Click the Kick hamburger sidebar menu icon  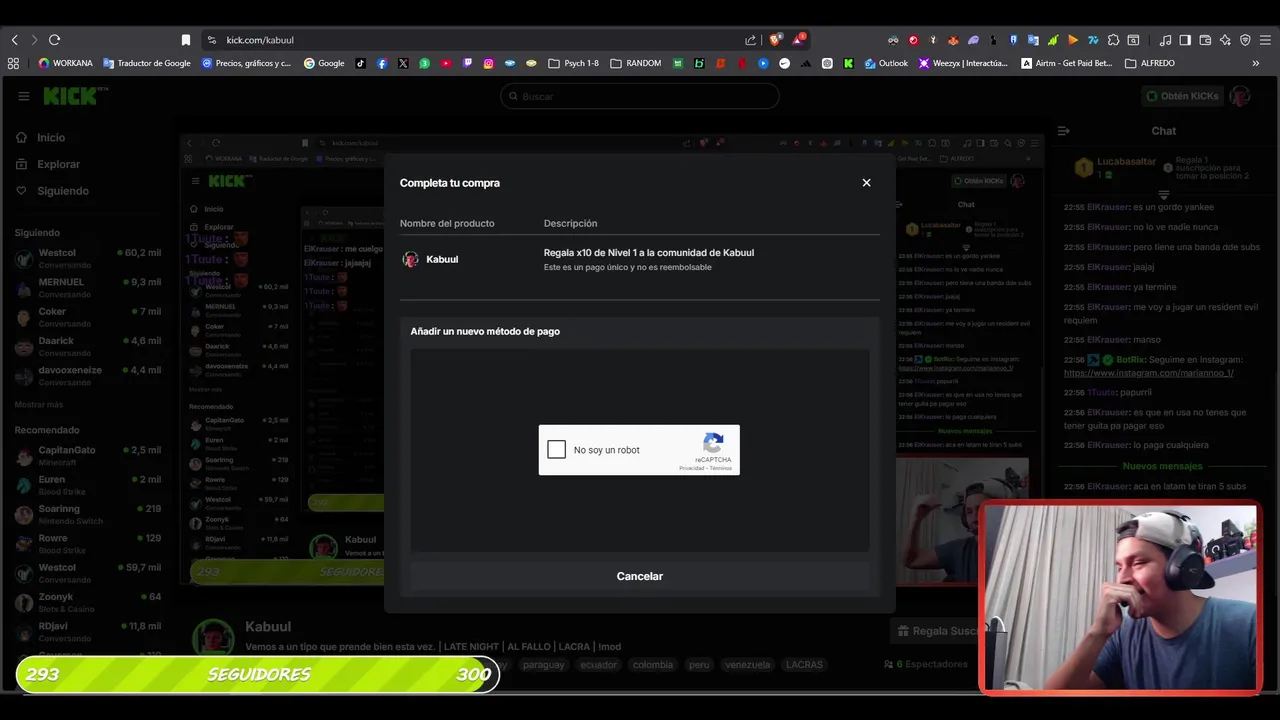click(x=23, y=96)
